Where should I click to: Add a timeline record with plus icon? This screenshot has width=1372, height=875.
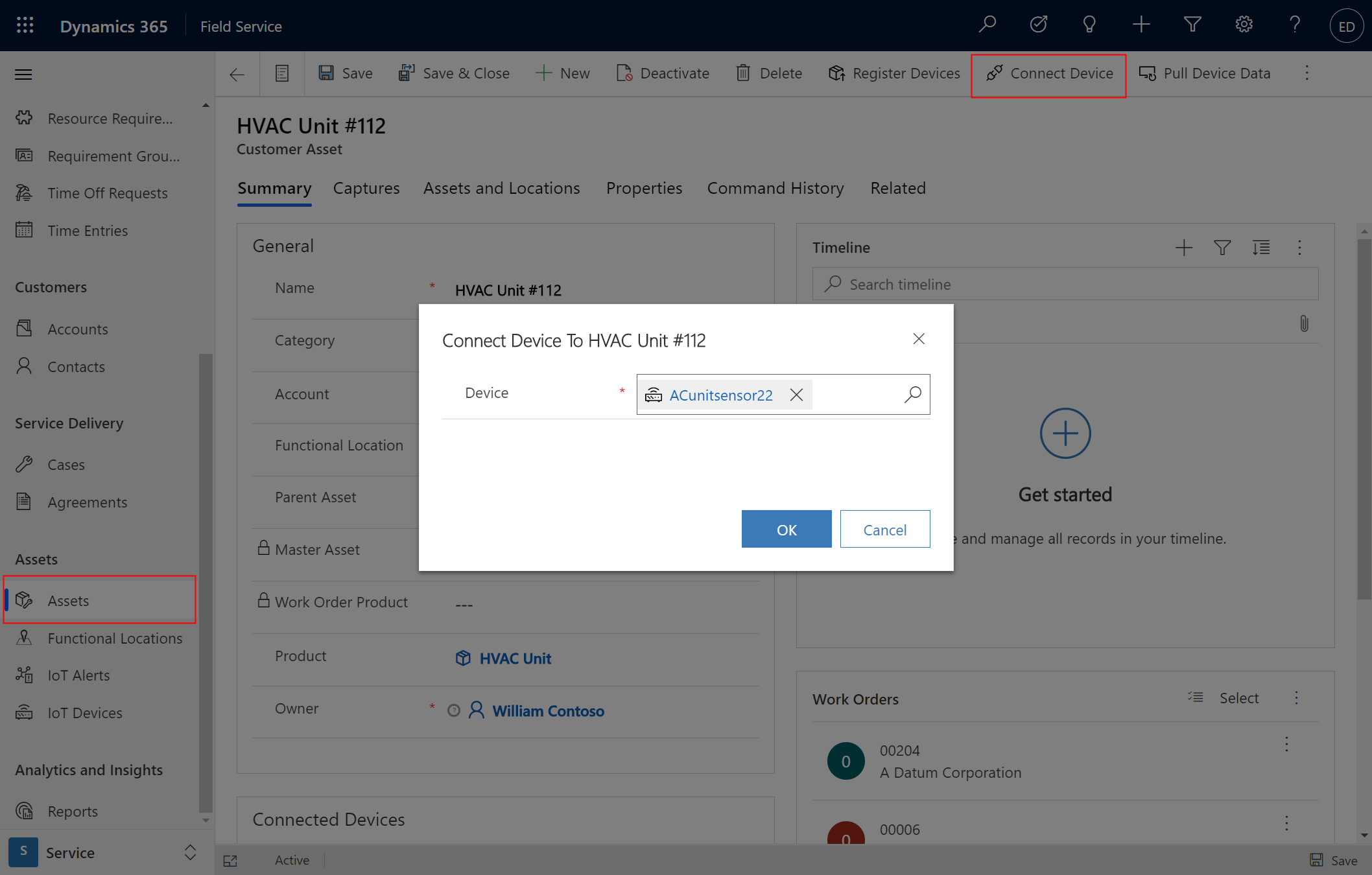(1183, 248)
